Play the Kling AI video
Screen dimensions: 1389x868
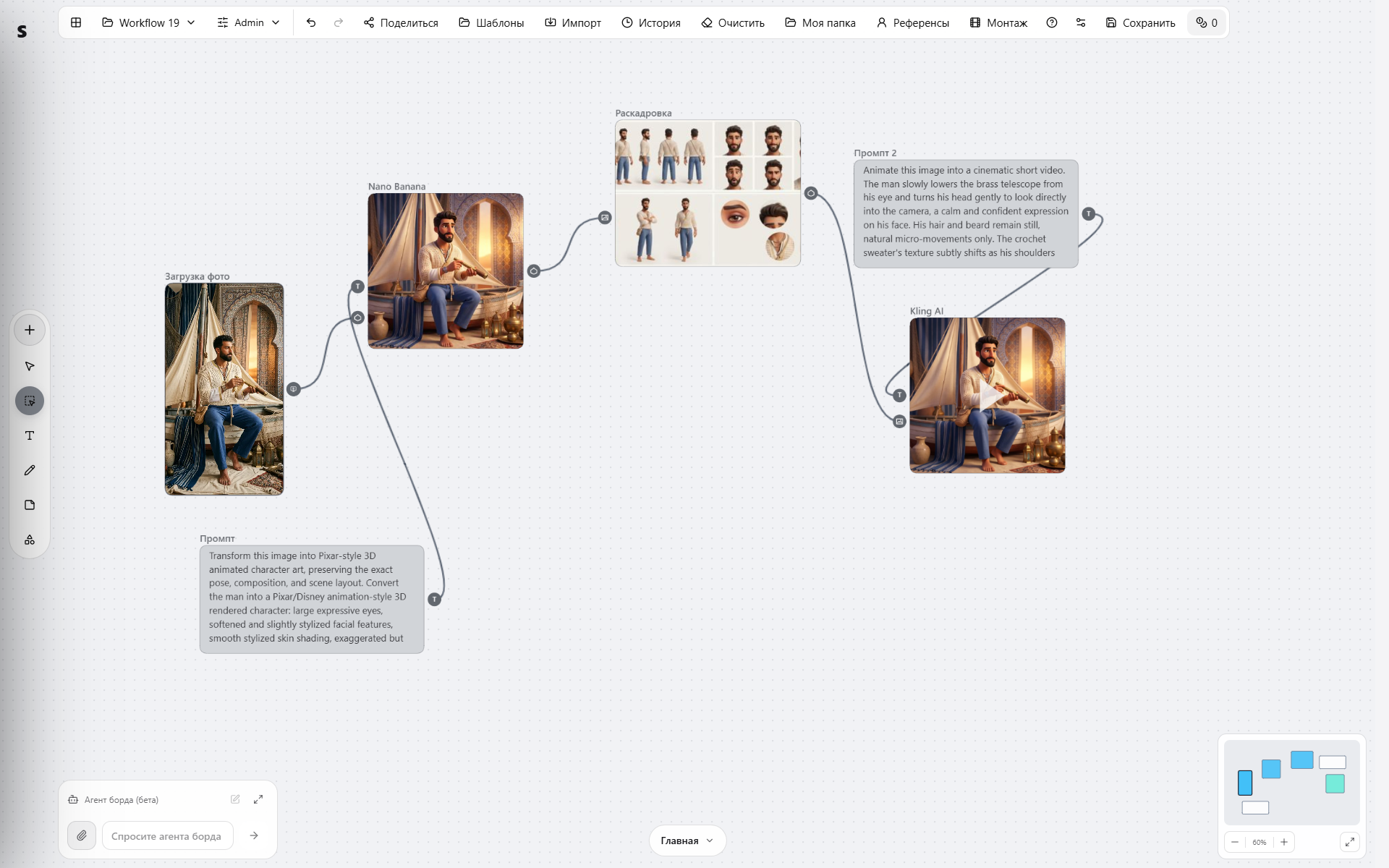pos(987,396)
